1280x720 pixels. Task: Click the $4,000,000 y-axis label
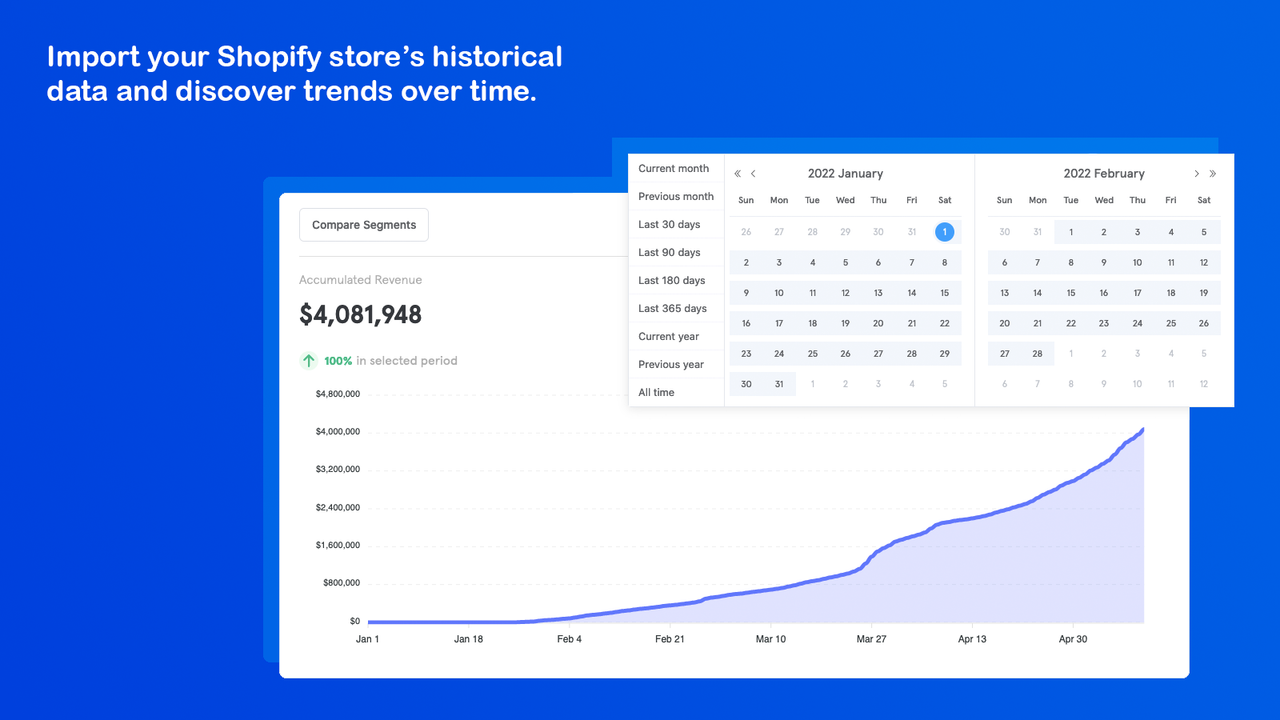tap(338, 432)
